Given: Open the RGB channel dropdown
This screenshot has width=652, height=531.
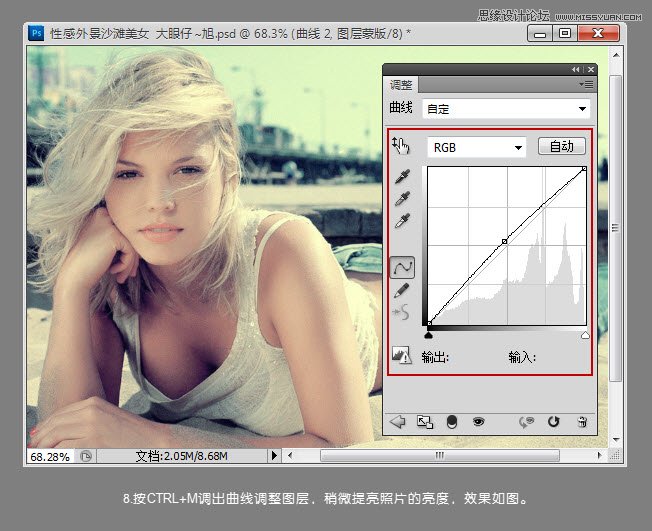Looking at the screenshot, I should pos(477,147).
